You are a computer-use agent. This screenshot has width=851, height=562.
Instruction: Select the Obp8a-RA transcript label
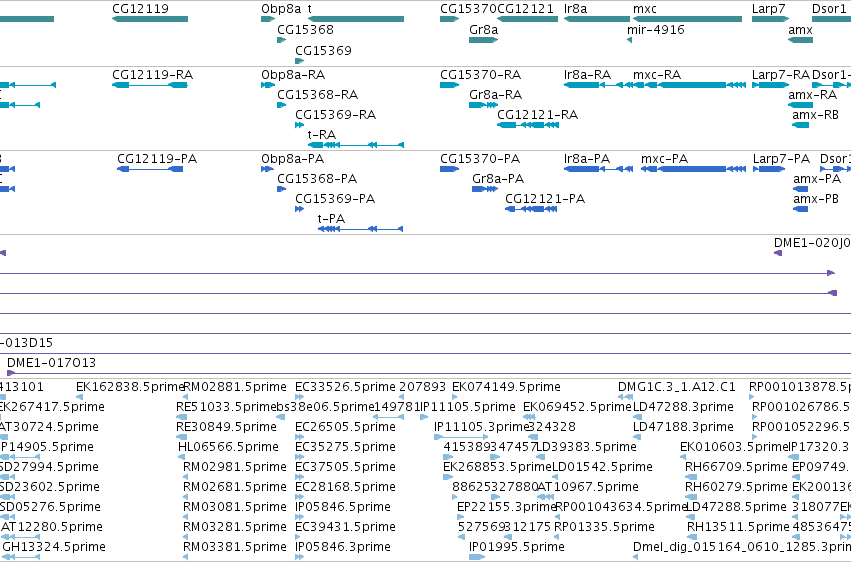click(x=293, y=74)
